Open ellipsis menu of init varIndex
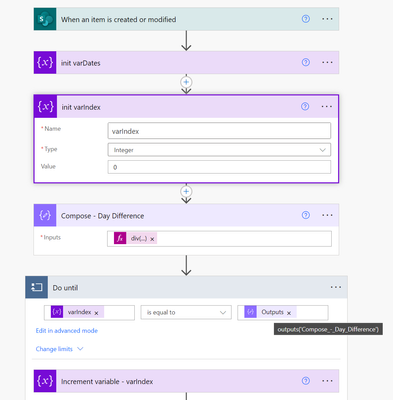393x400 pixels. pyautogui.click(x=327, y=106)
